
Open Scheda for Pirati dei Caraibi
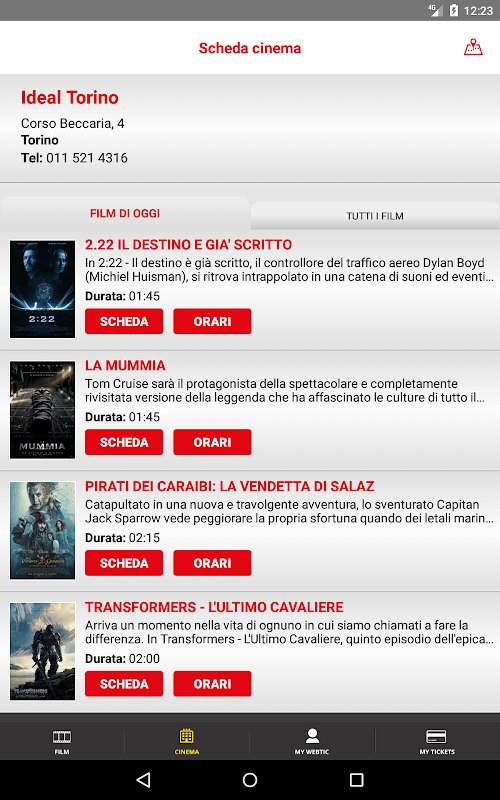click(x=124, y=563)
